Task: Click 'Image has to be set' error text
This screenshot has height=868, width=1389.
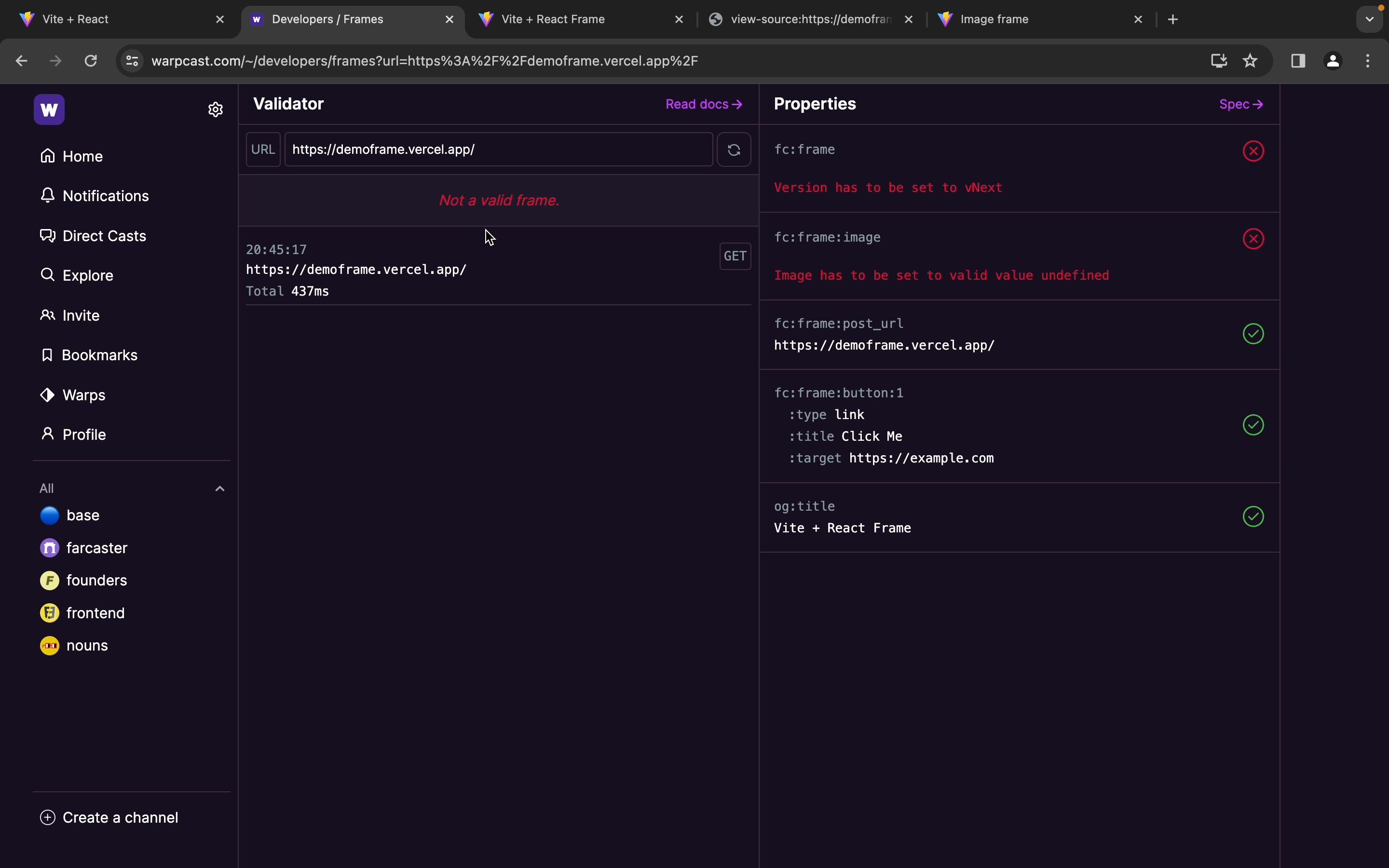Action: click(941, 275)
